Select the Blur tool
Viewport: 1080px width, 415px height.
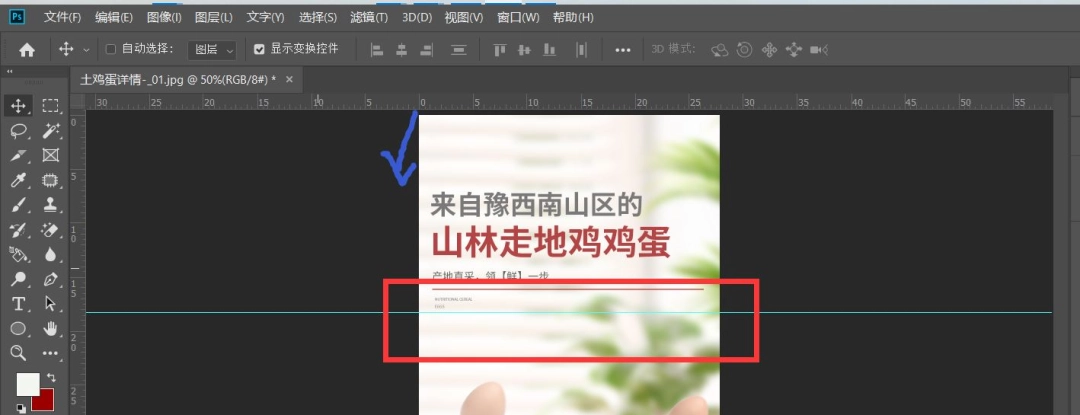click(50, 254)
